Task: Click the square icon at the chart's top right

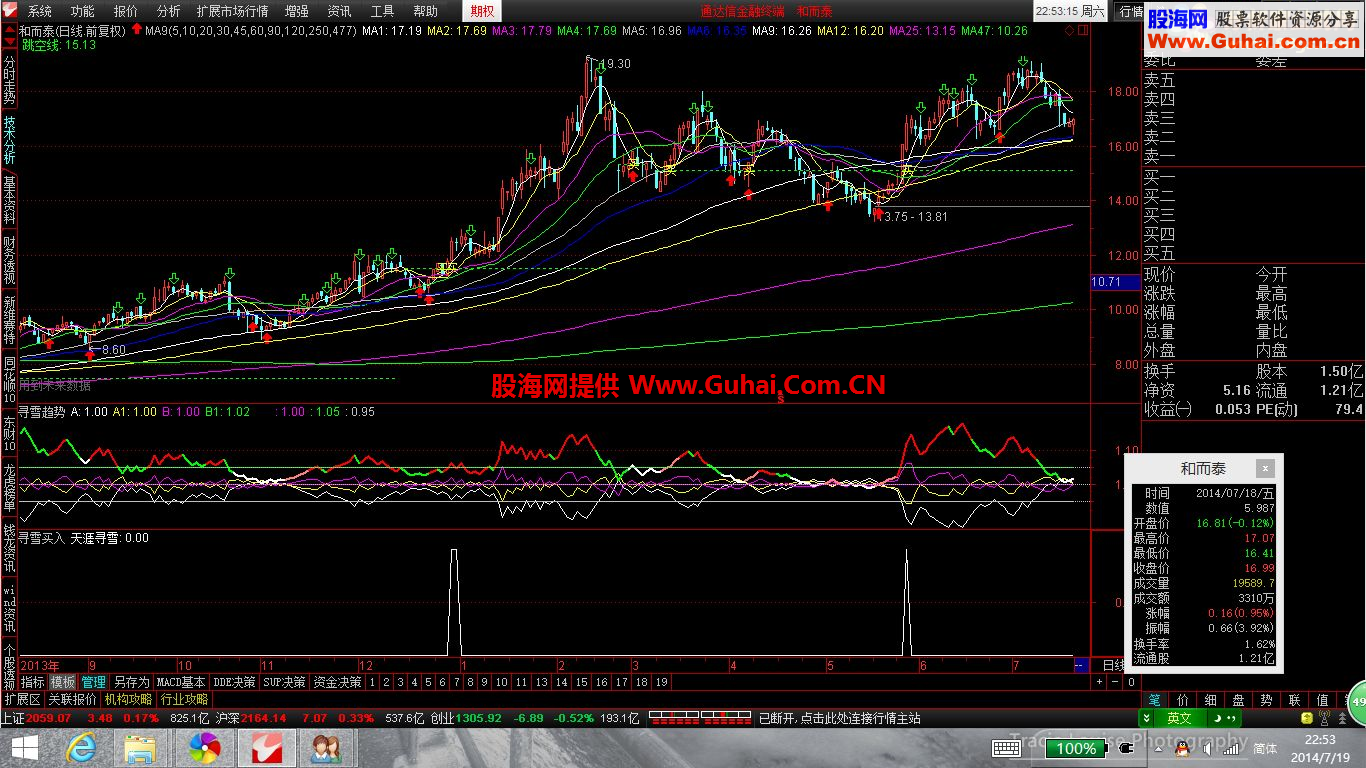Action: pos(1083,30)
